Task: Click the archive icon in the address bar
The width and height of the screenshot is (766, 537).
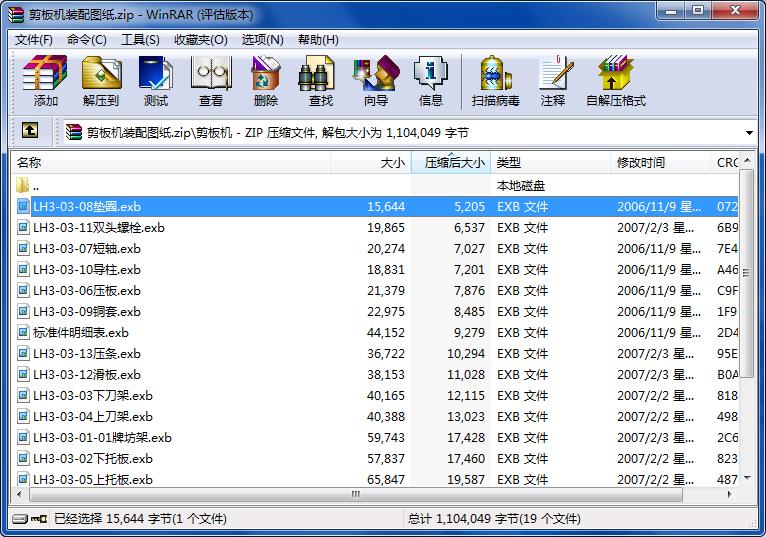Action: 73,132
